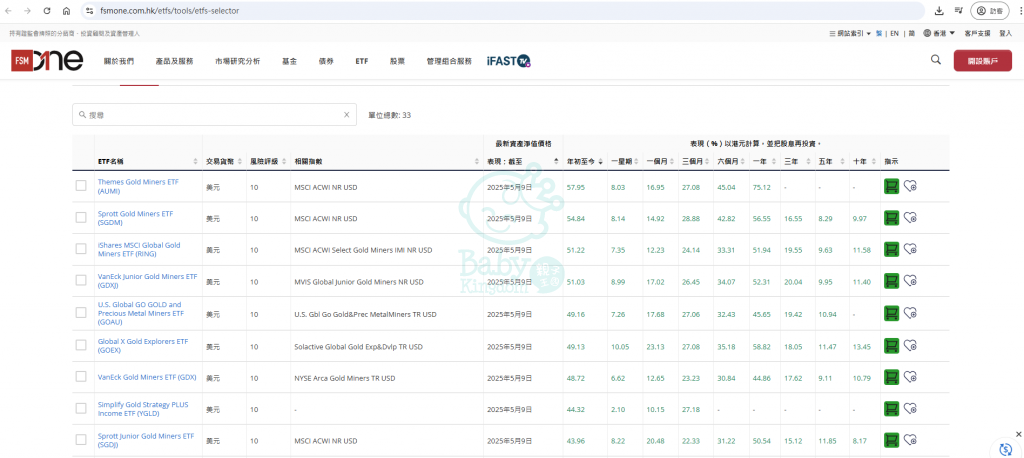Add AUMI to watchlist with heart icon
Screen dimensions: 1024x458
point(910,186)
